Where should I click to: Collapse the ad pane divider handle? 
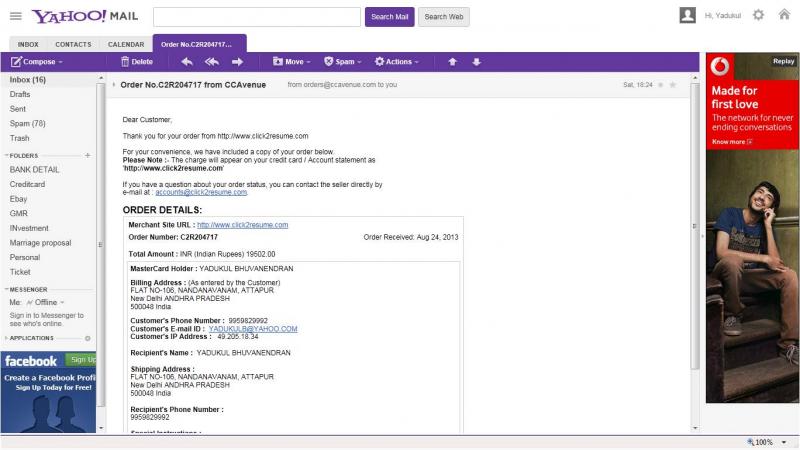point(703,236)
